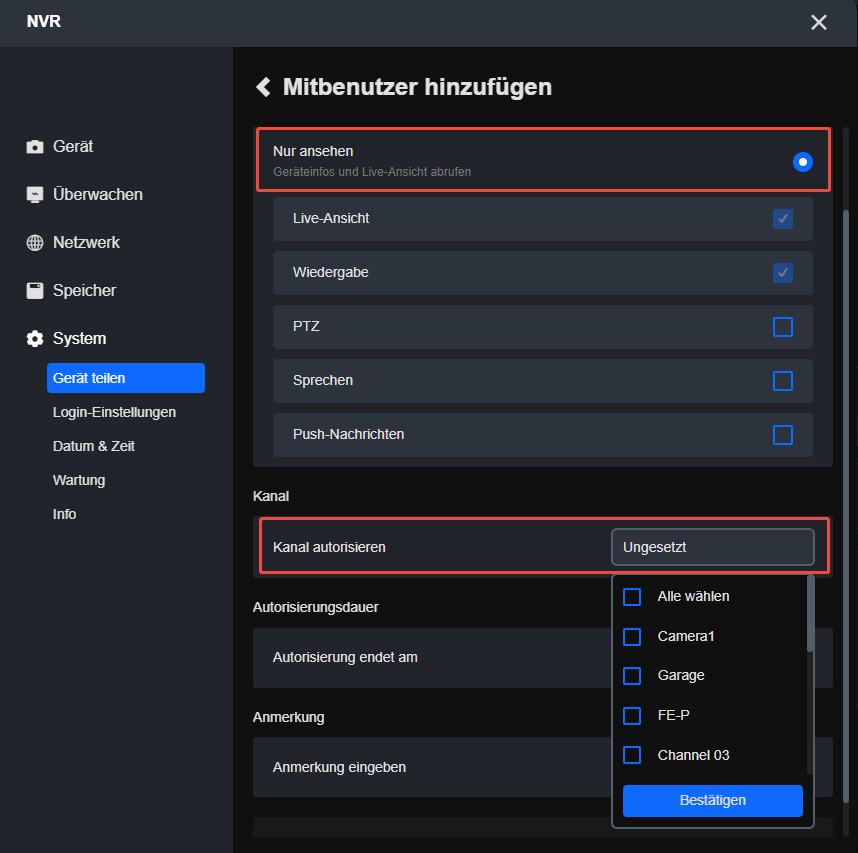Check the Channel 03 checkbox

coord(632,755)
